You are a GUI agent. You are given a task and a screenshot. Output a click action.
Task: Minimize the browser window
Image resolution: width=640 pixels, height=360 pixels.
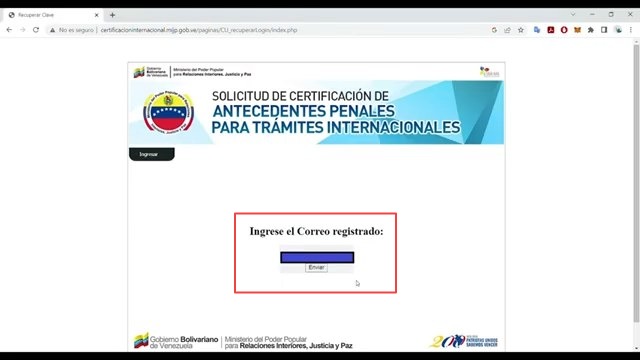(592, 14)
